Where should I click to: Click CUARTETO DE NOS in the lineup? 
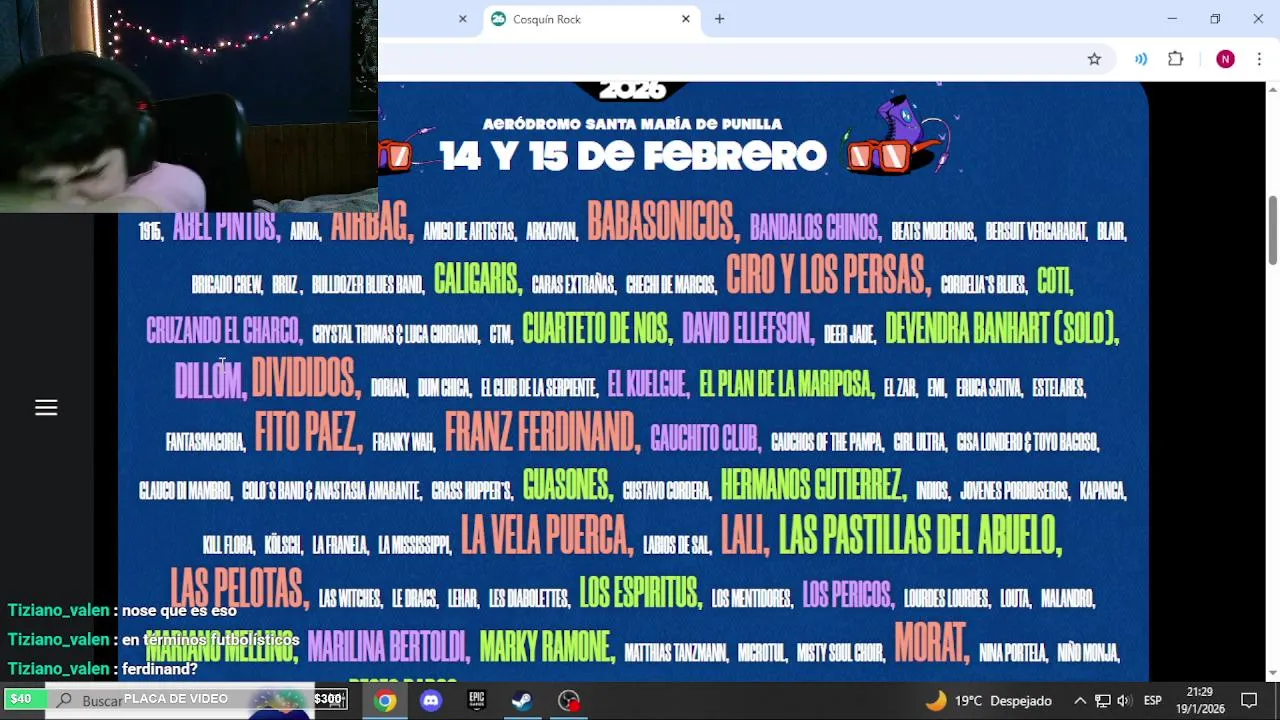(596, 328)
